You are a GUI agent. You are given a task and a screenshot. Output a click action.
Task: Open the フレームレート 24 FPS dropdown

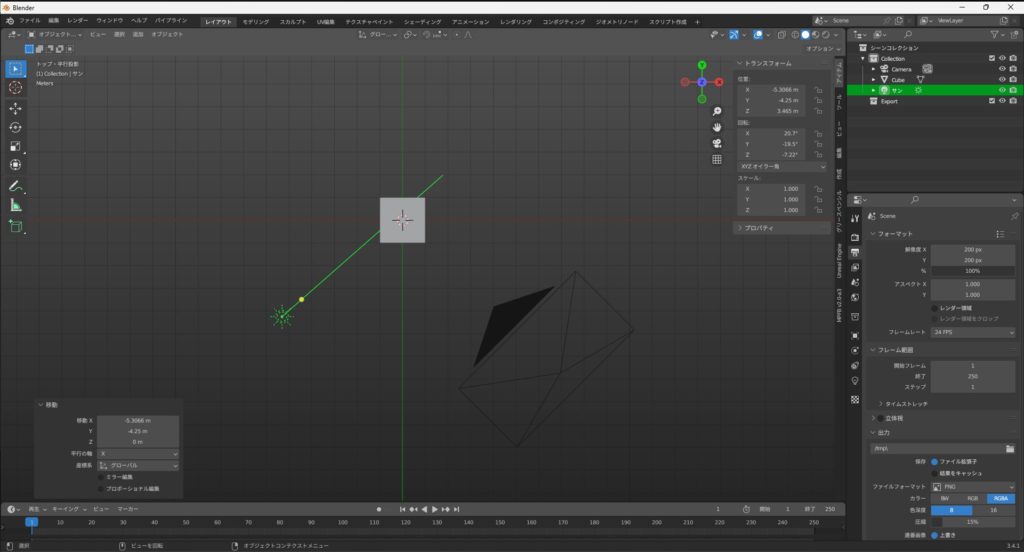pyautogui.click(x=973, y=331)
